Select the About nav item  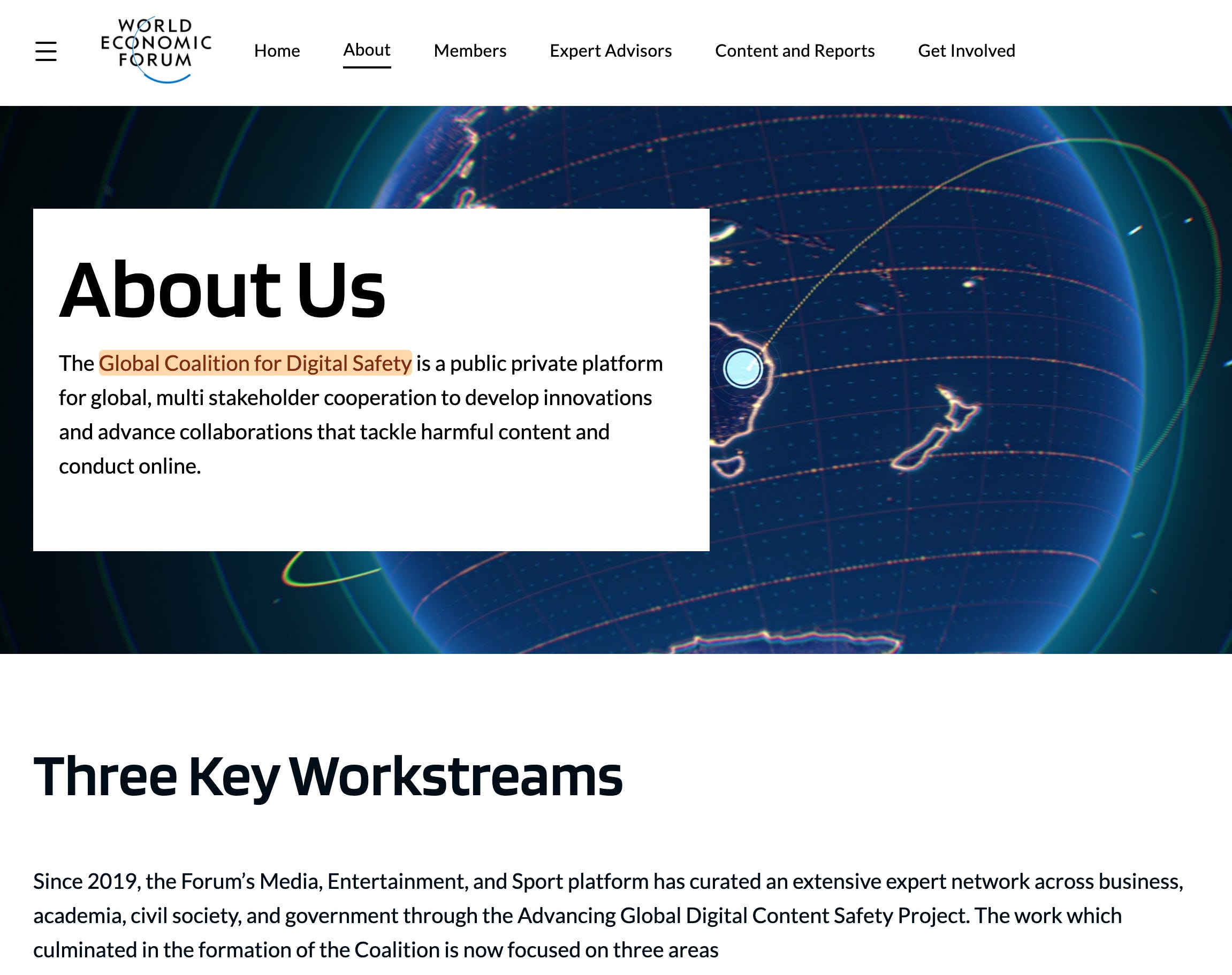[x=367, y=50]
